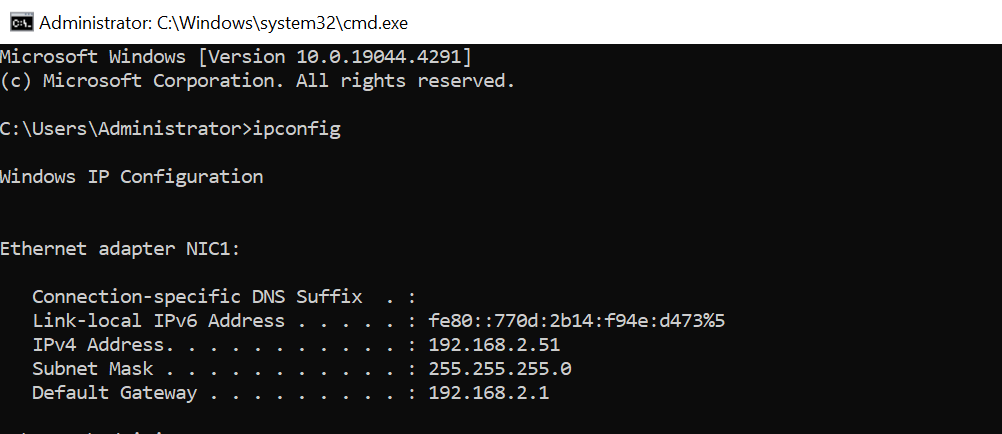The width and height of the screenshot is (1002, 434).
Task: Click the 192.168.2.1 gateway value
Action: pyautogui.click(x=489, y=393)
